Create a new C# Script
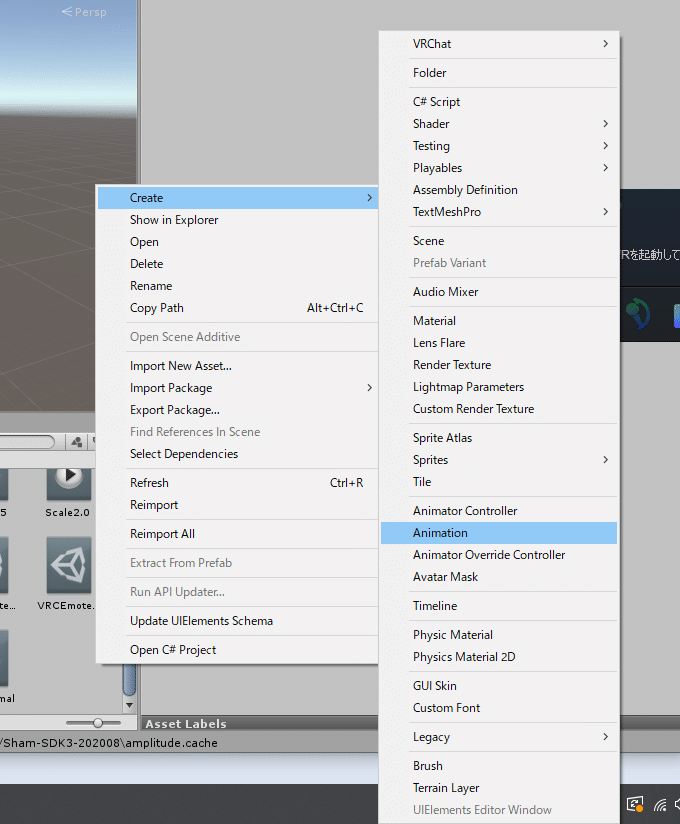This screenshot has height=824, width=680. click(499, 102)
